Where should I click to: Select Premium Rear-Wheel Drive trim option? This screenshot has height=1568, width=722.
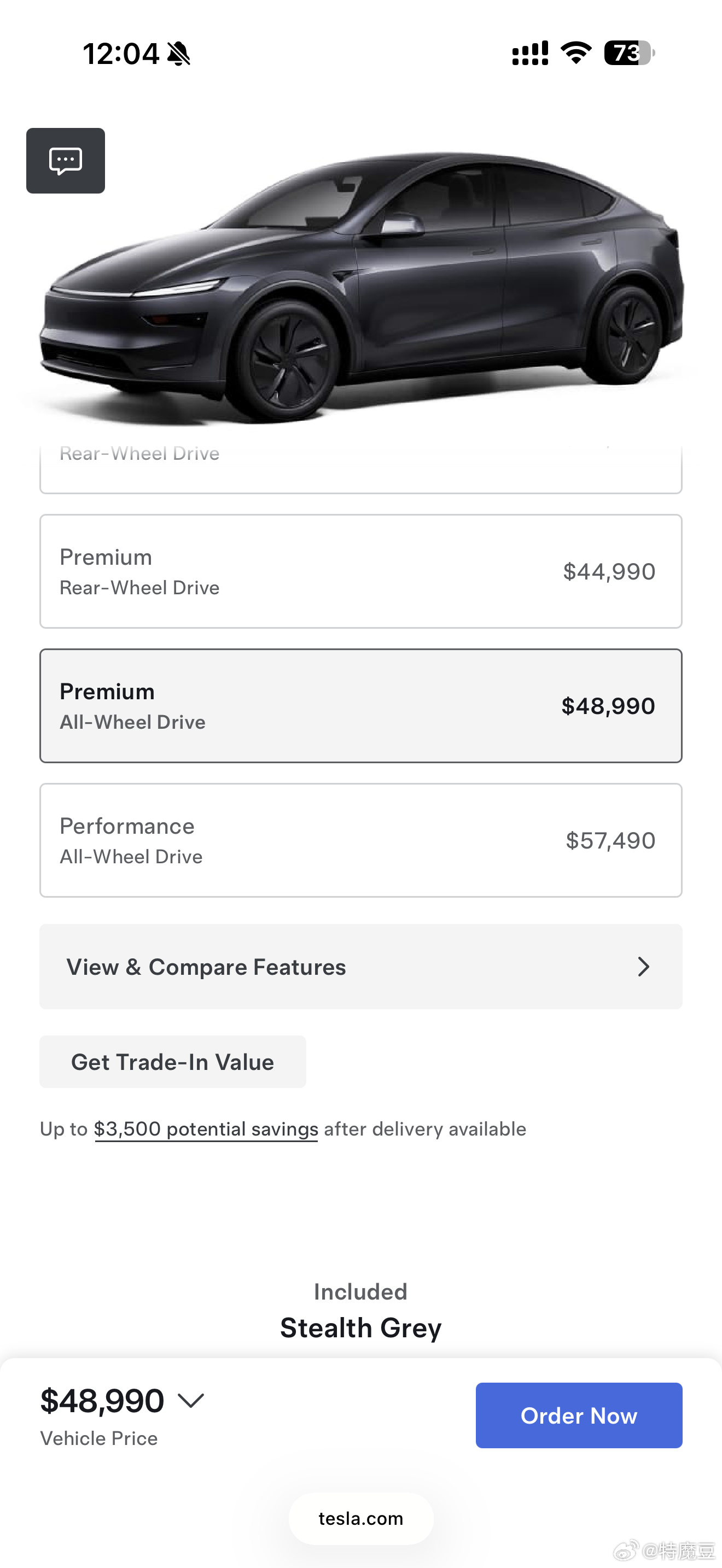coord(360,571)
